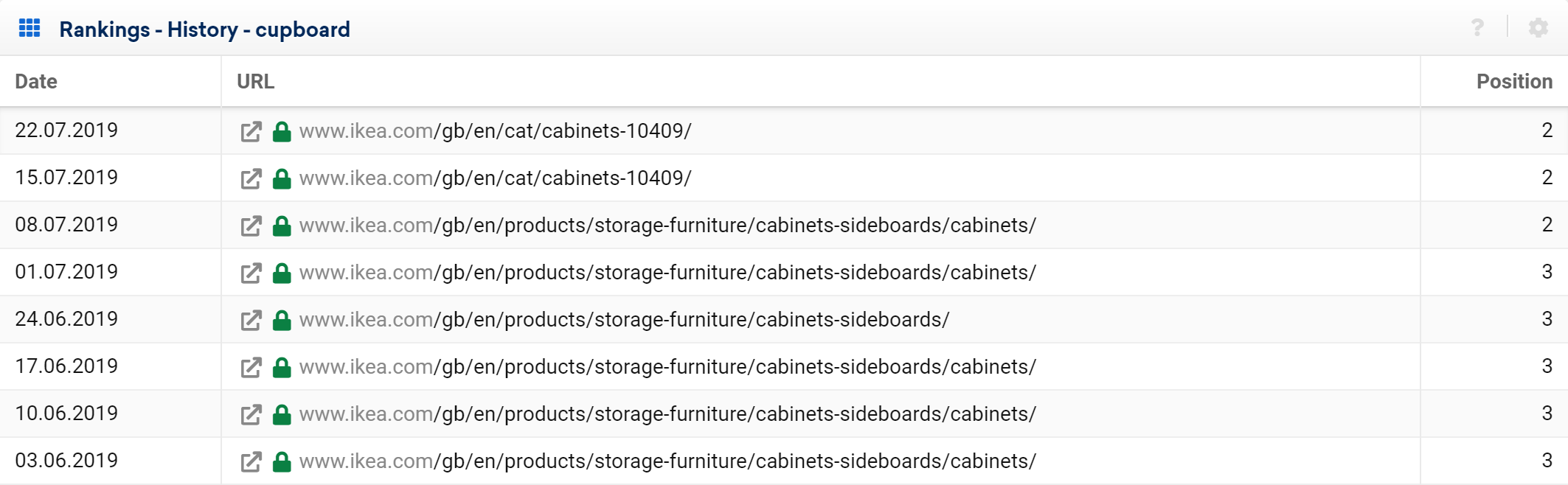Open cabinets-10409 URL from 15.07.2019

click(495, 178)
